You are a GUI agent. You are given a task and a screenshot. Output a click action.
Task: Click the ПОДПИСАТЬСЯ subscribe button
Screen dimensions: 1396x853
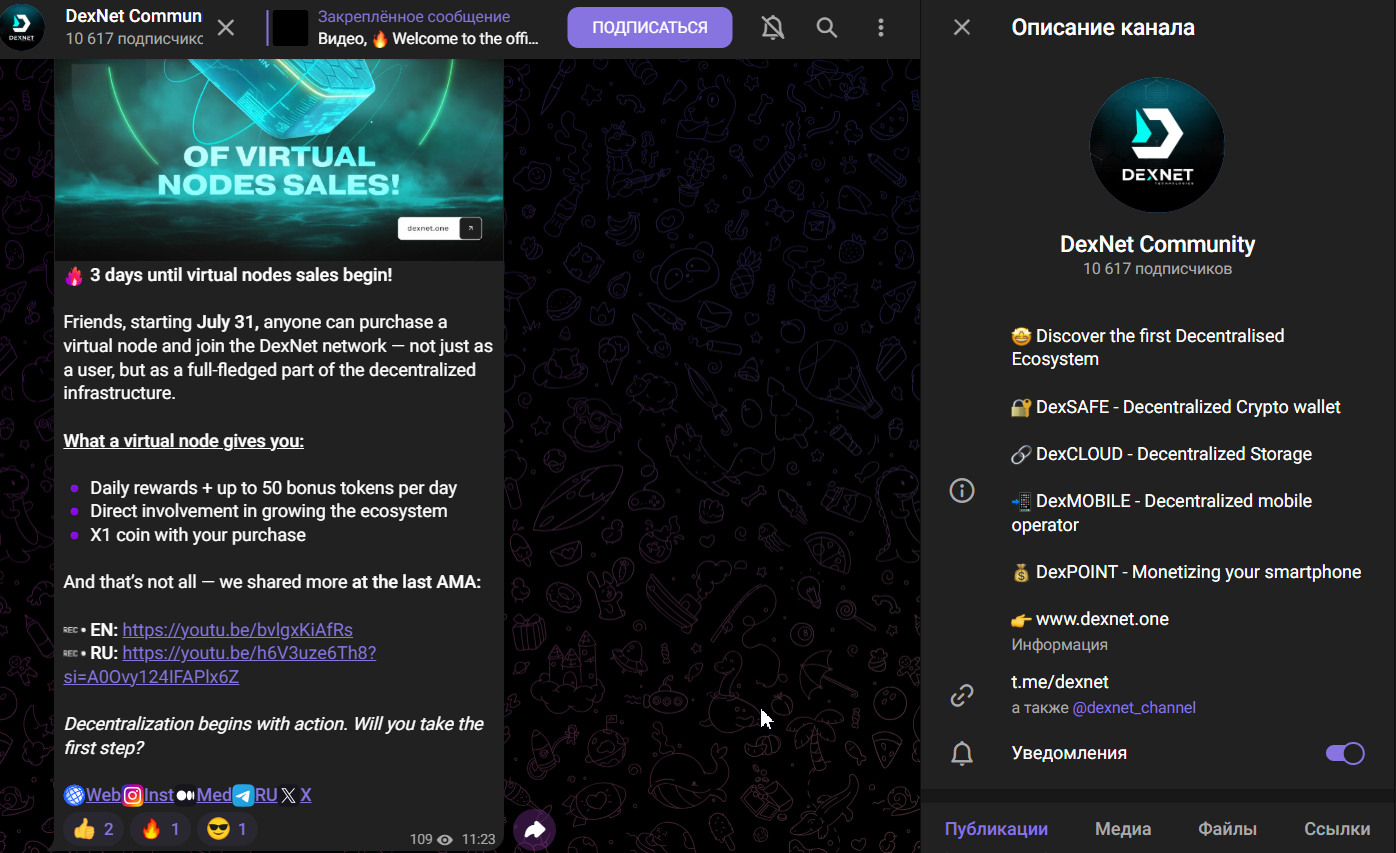point(650,28)
